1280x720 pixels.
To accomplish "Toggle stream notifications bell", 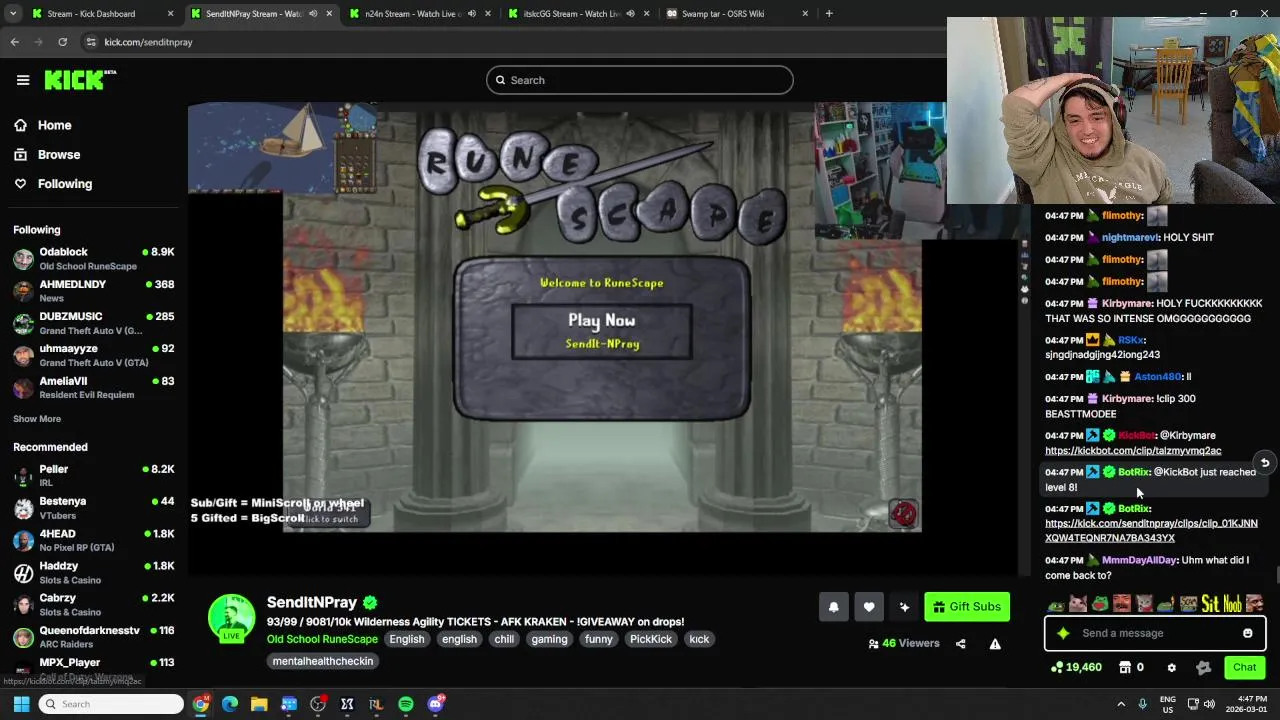I will pyautogui.click(x=833, y=607).
